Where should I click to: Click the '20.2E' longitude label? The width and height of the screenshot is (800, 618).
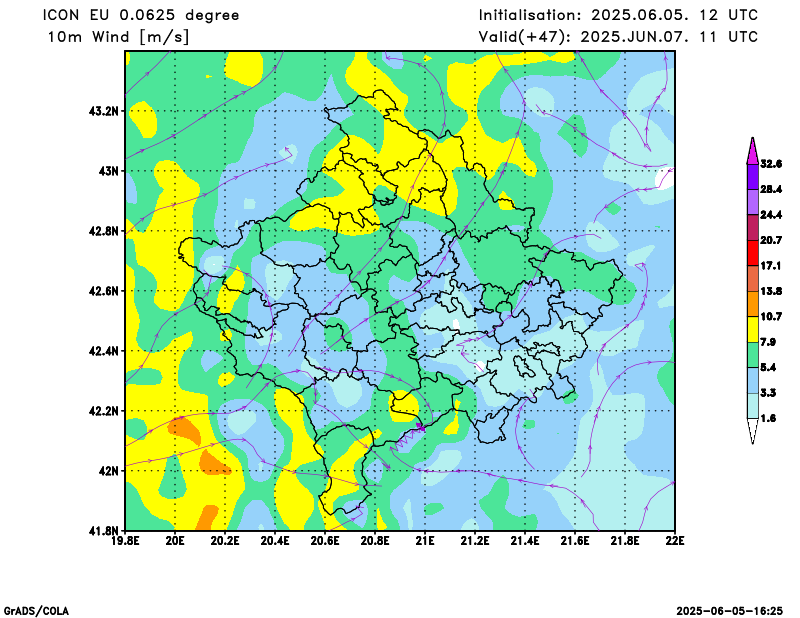[x=225, y=541]
